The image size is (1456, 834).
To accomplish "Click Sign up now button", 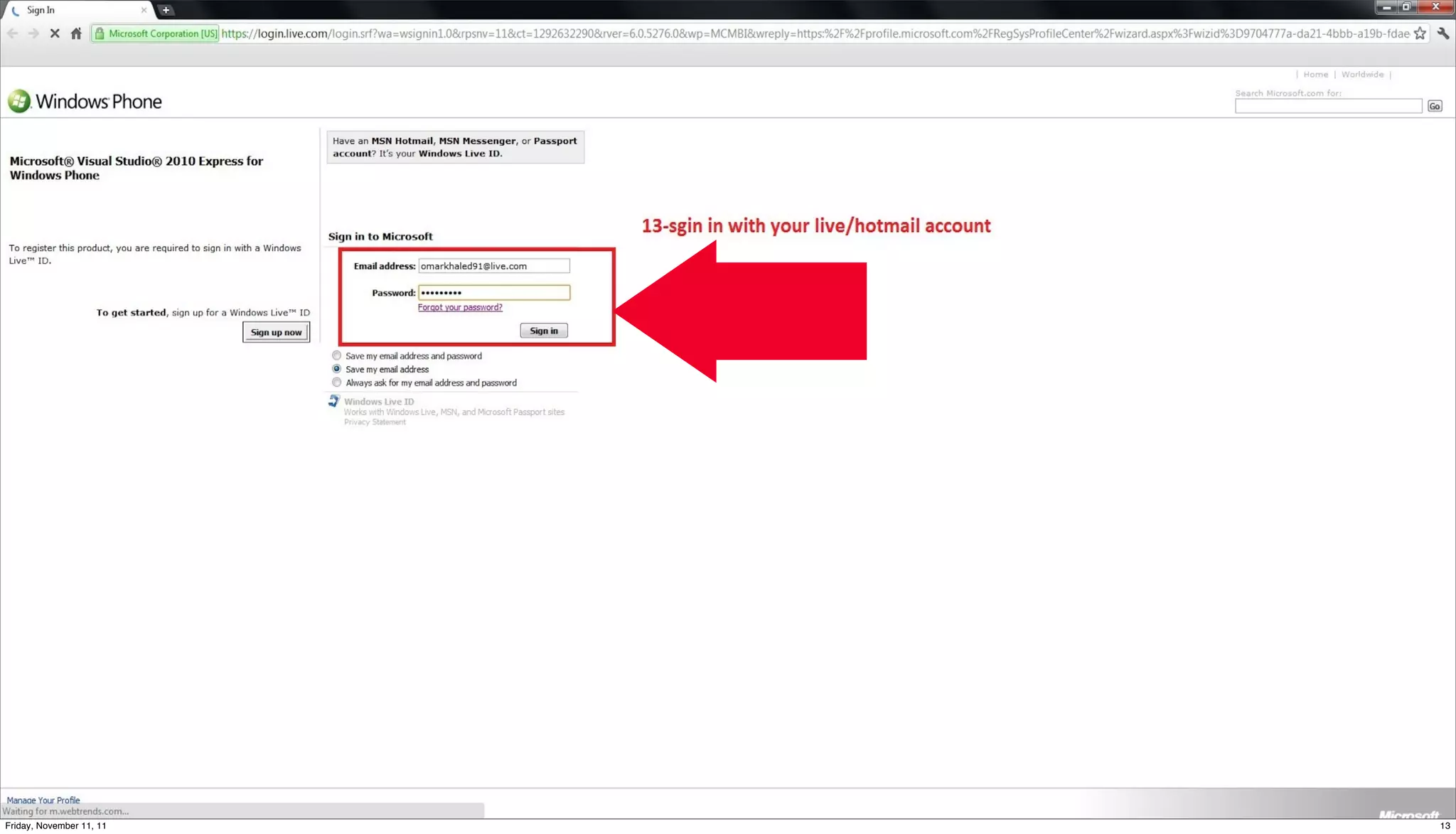I will coord(276,332).
